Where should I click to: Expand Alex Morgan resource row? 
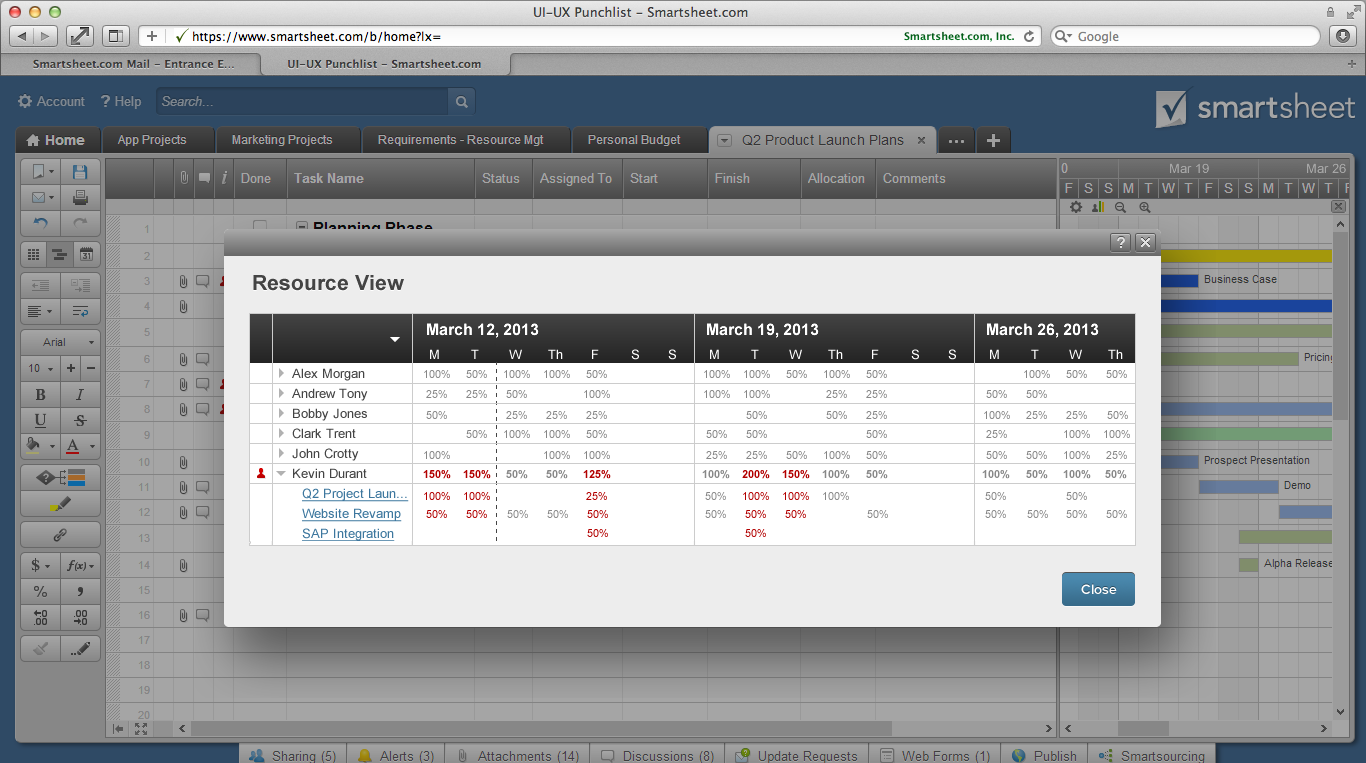point(282,373)
